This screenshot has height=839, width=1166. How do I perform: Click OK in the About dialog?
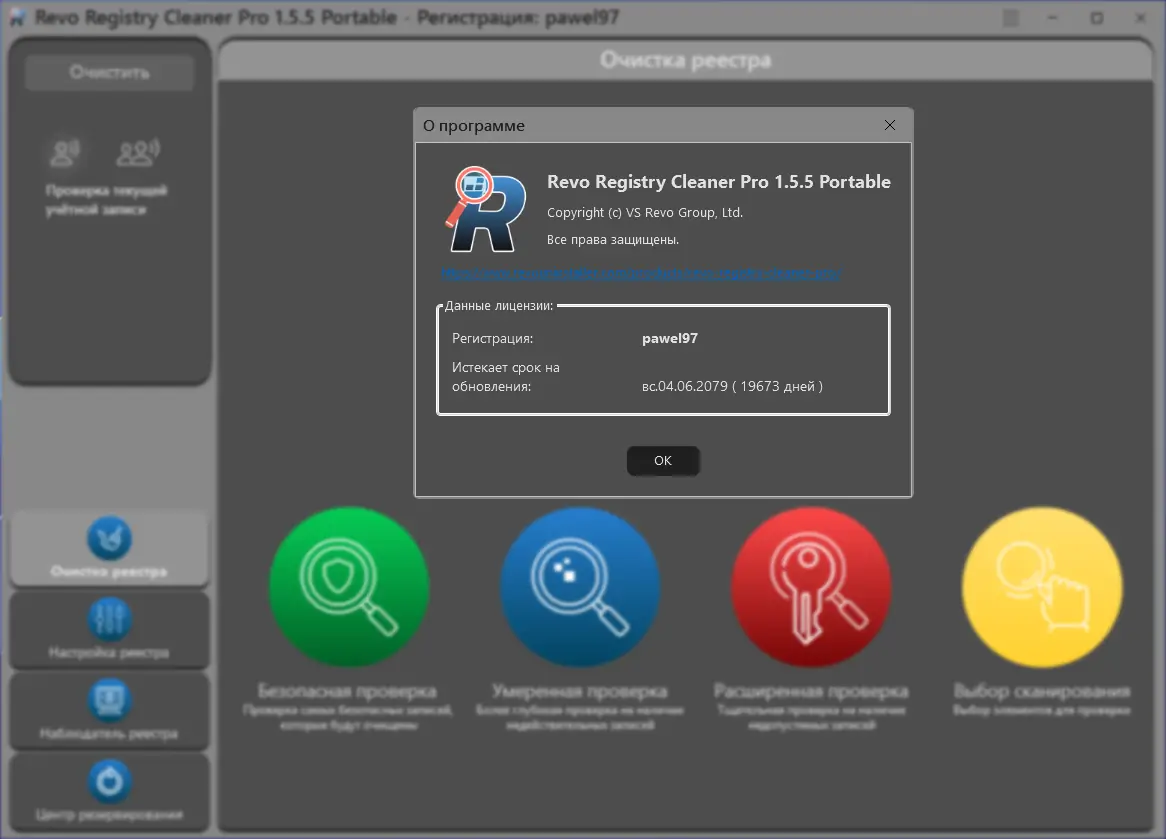[x=663, y=460]
